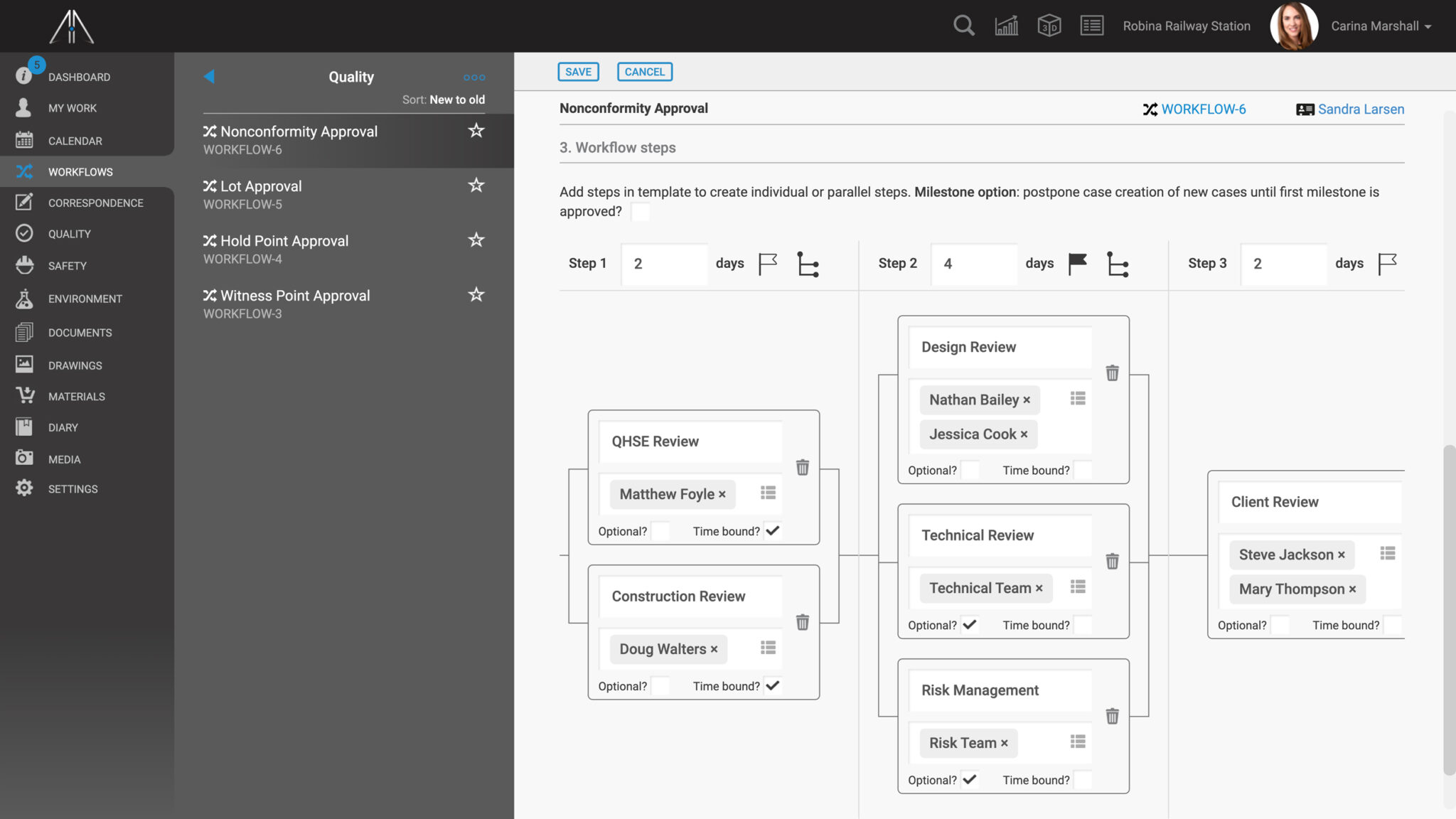This screenshot has height=819, width=1456.
Task: Edit the Design Review step name field
Action: tap(1000, 347)
